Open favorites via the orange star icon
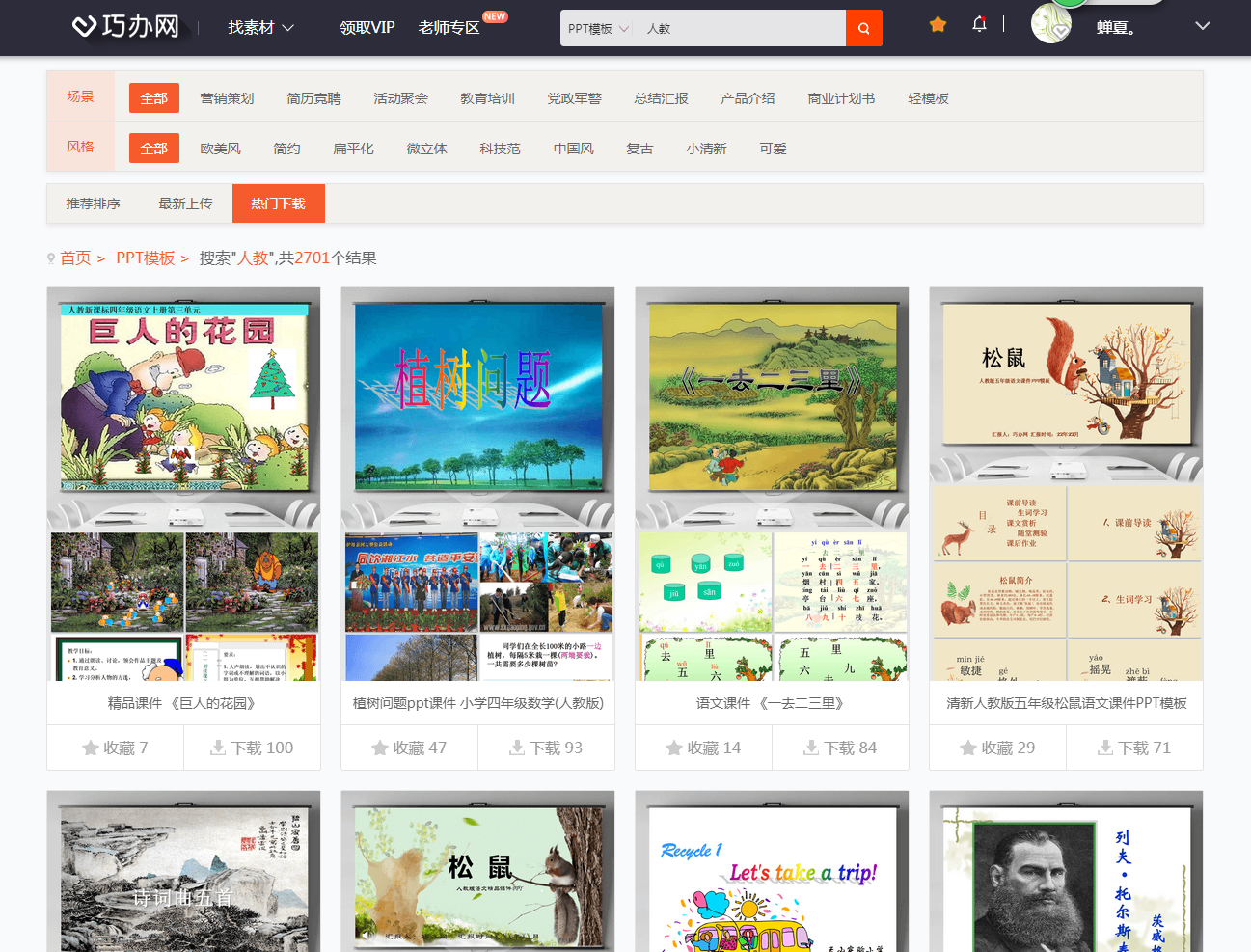The height and width of the screenshot is (952, 1251). point(938,24)
